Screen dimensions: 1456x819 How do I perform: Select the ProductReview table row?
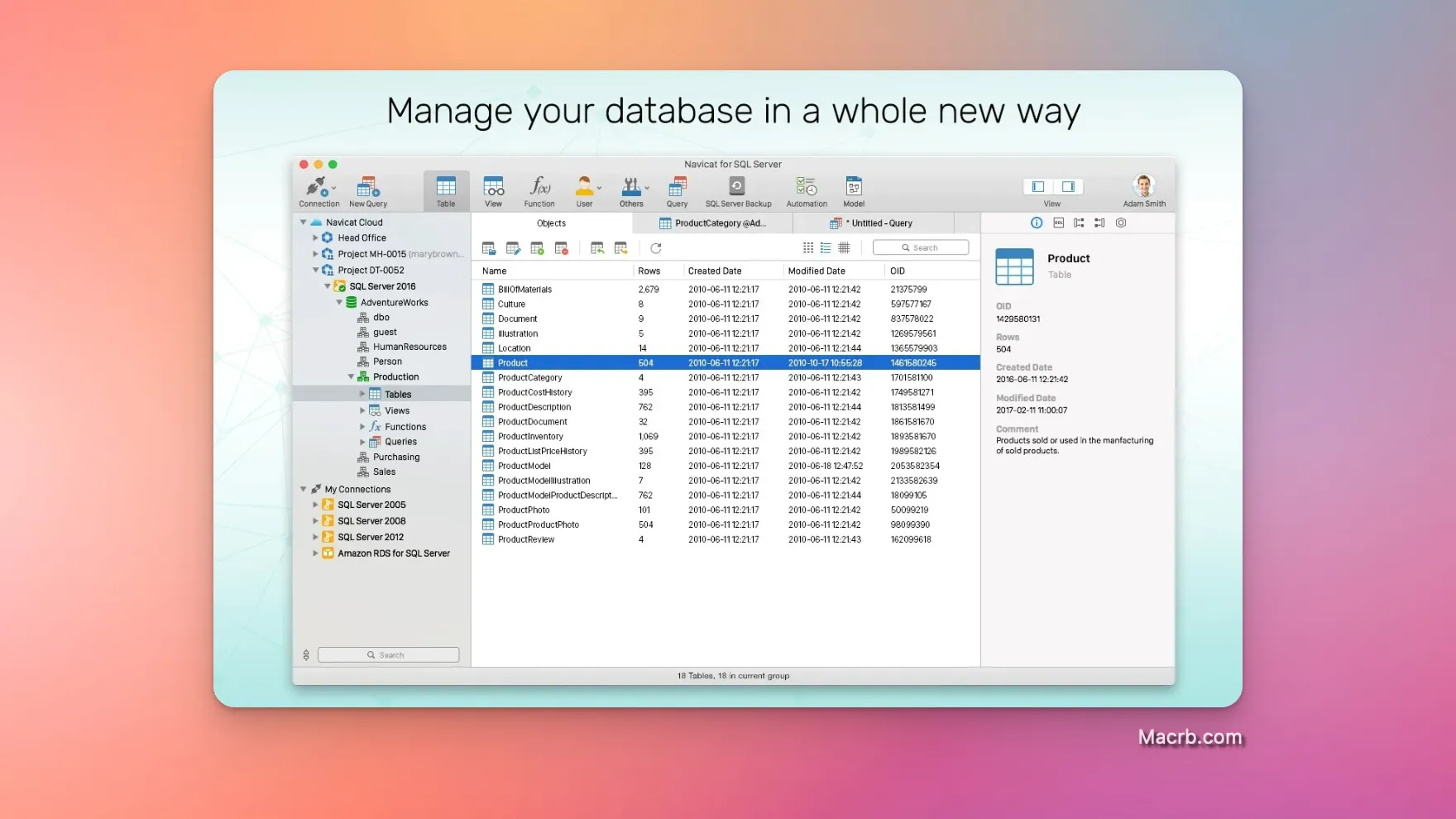click(x=726, y=539)
